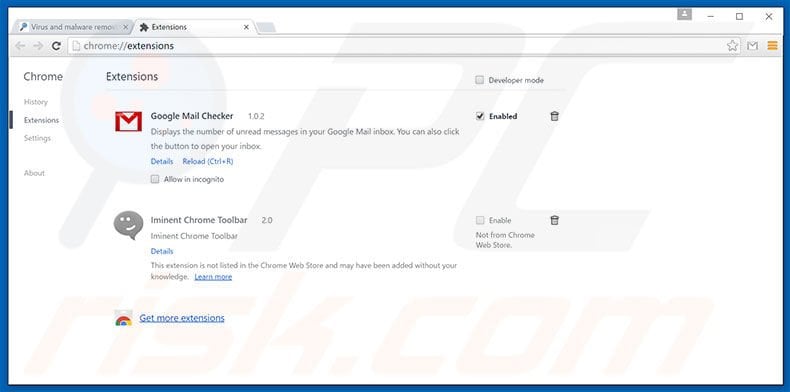Screen dimensions: 790x392
Task: Click the Learn more link
Action: [213, 277]
